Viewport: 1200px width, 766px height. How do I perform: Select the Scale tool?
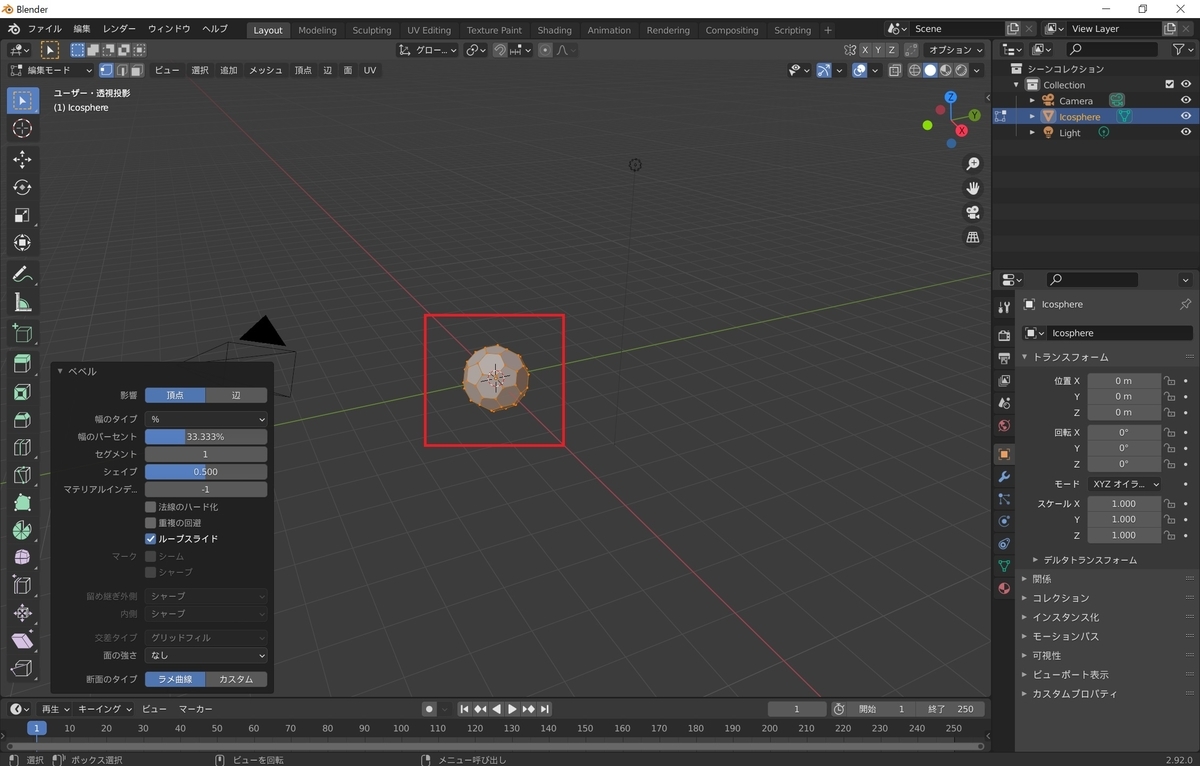point(22,215)
